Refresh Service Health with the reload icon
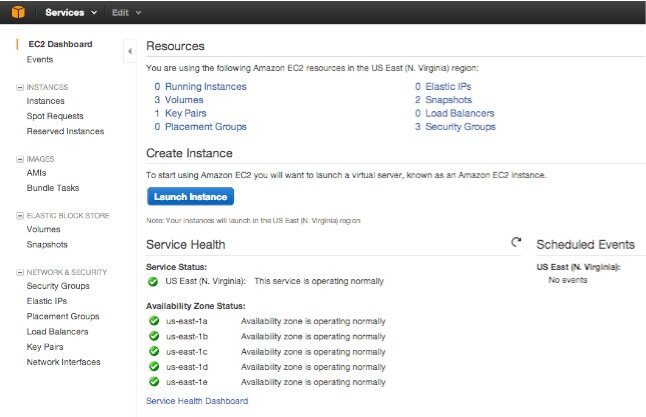 coord(516,242)
